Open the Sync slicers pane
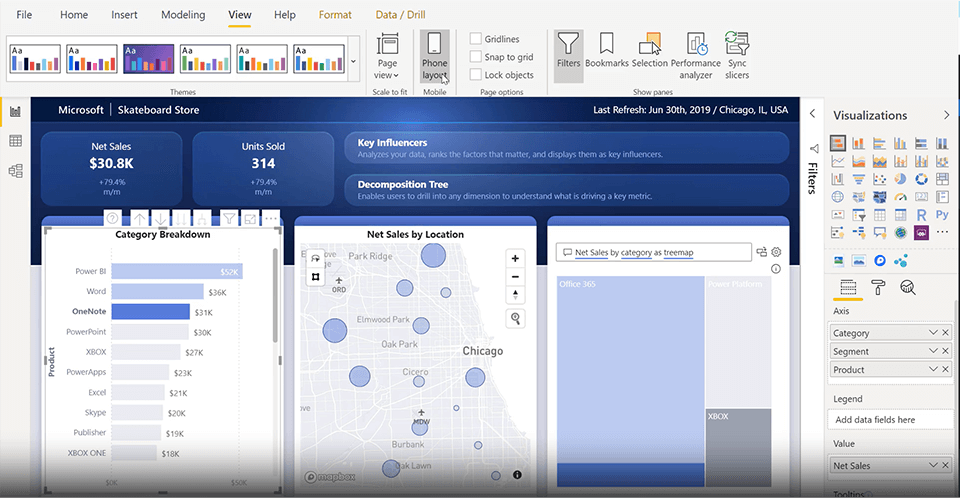960x498 pixels. [x=737, y=55]
